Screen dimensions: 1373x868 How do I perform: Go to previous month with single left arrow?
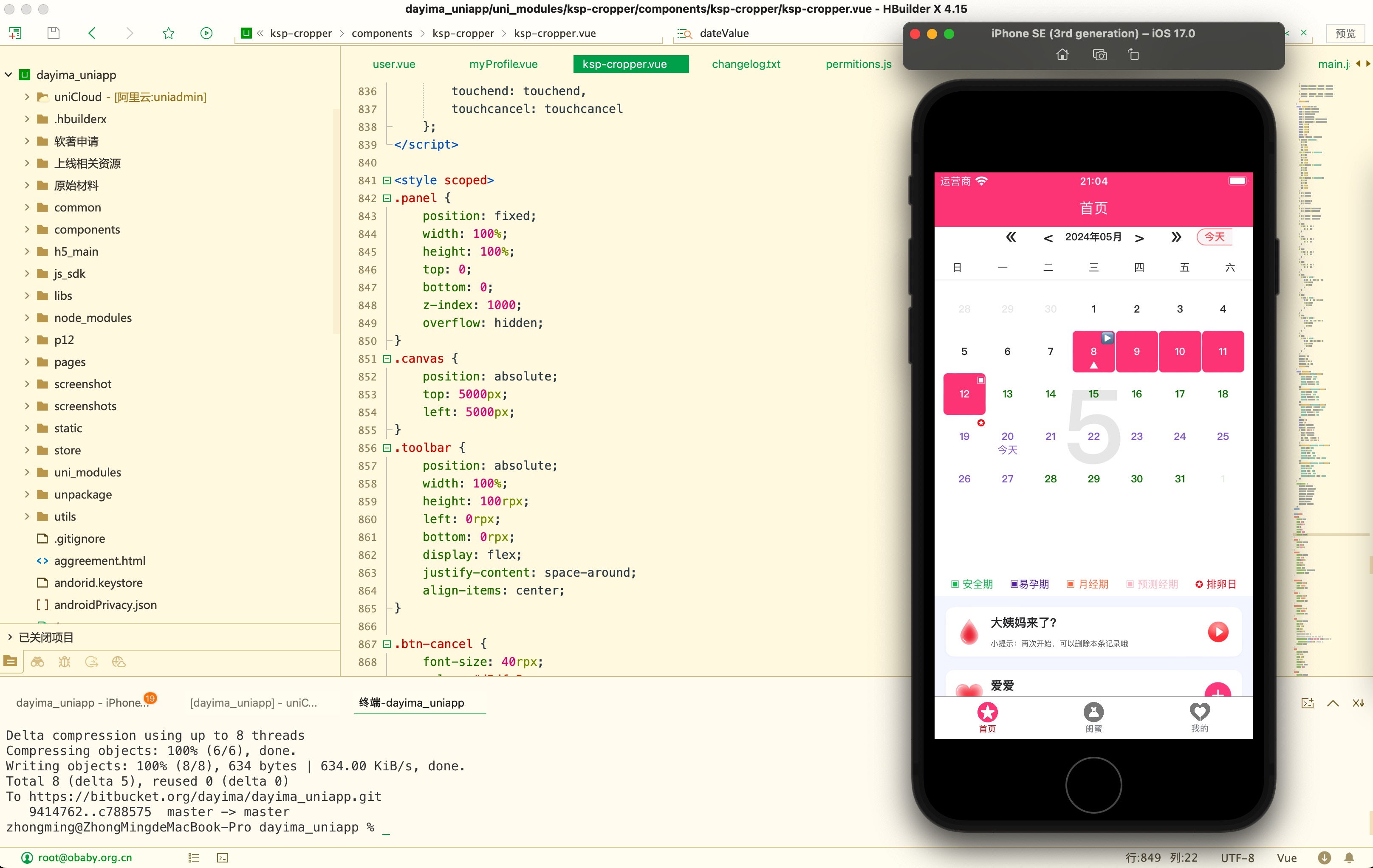[1048, 238]
